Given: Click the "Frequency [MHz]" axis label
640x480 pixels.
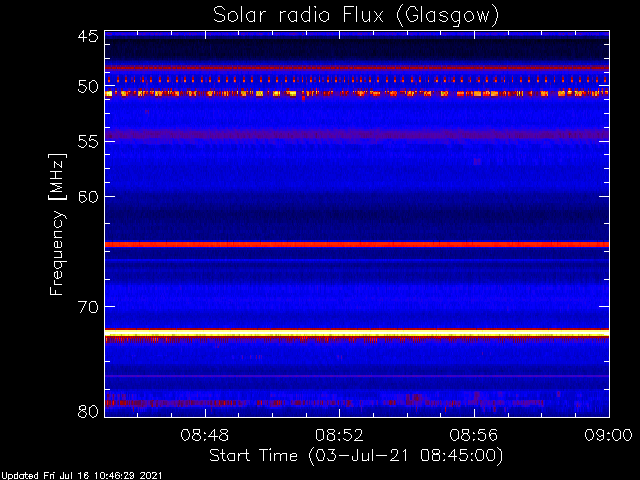Looking at the screenshot, I should tap(57, 224).
